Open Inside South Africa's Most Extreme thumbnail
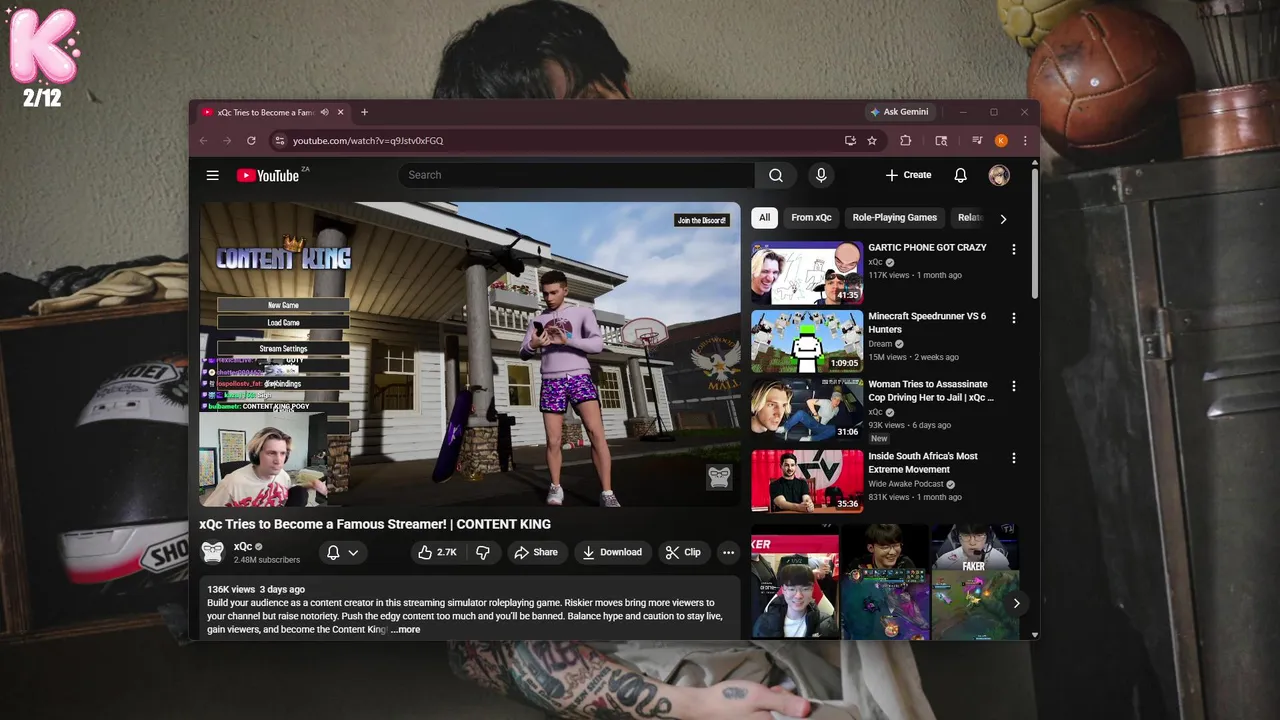Viewport: 1280px width, 720px height. (x=807, y=481)
